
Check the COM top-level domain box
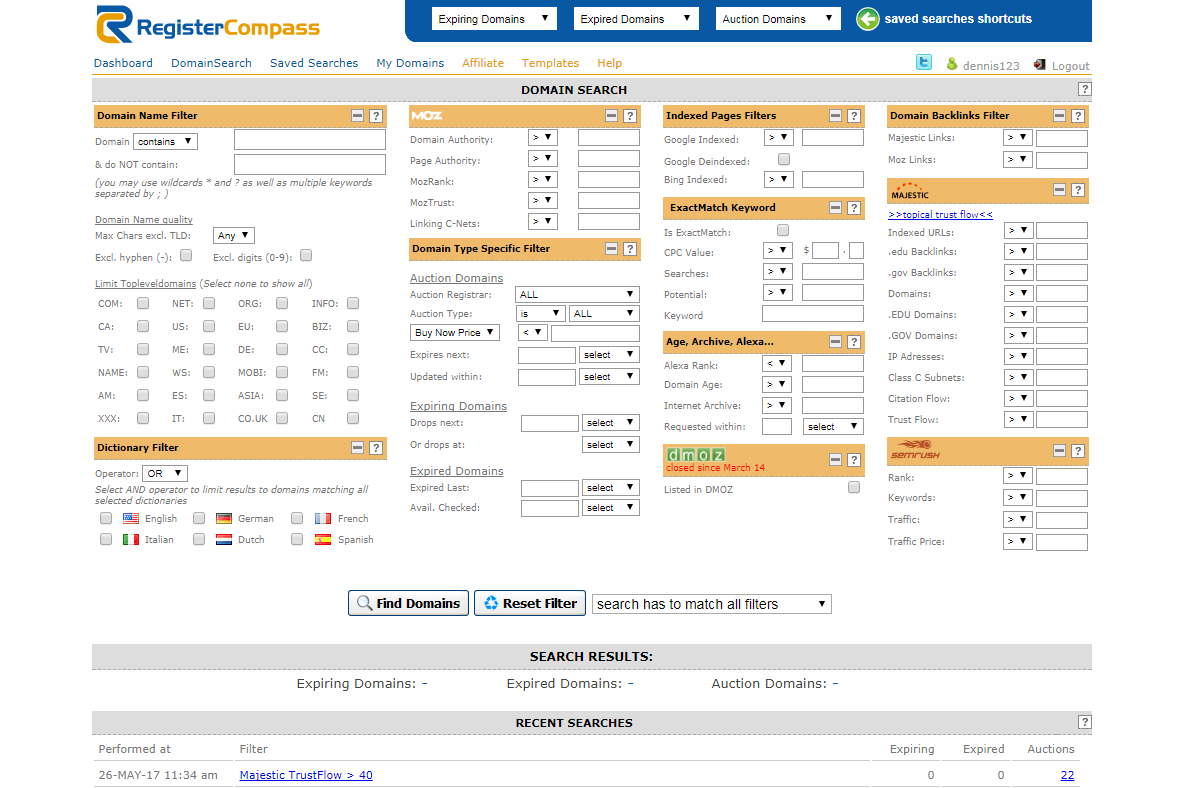(144, 303)
